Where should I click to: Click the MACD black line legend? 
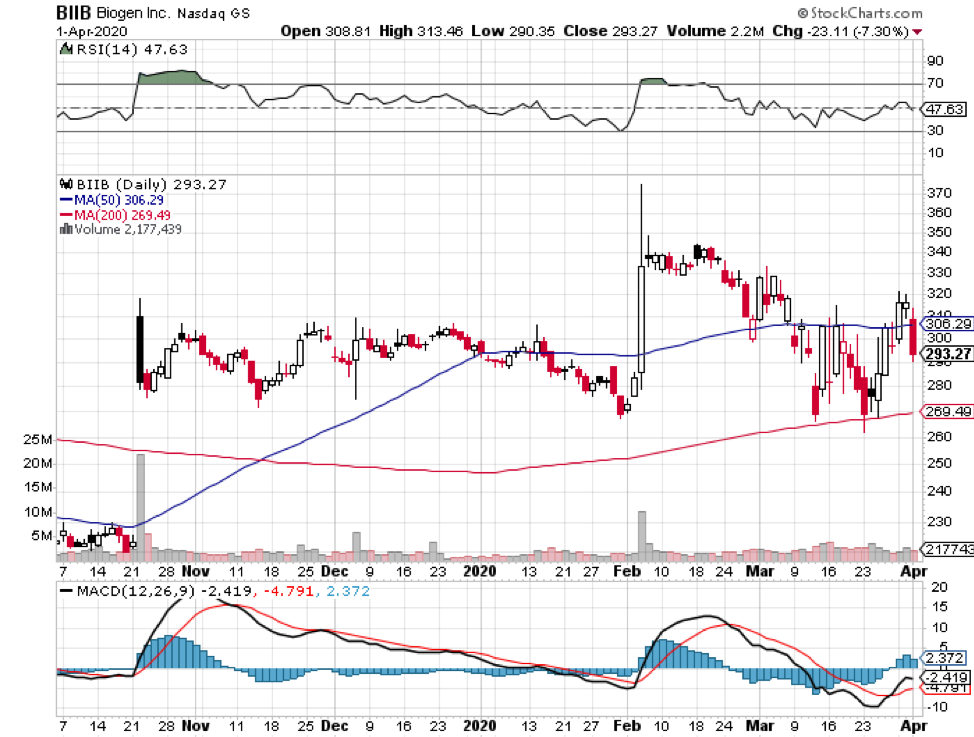[x=66, y=591]
